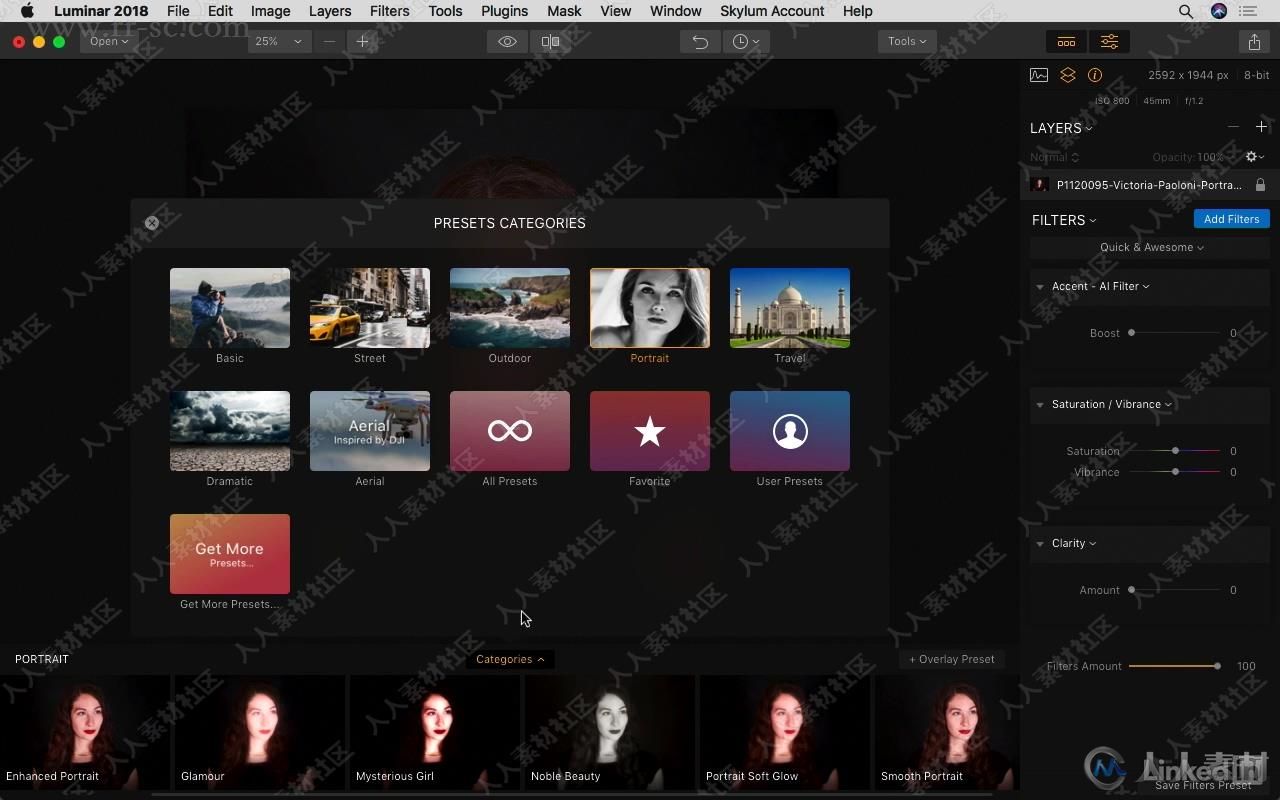Open the history clock dropdown
Viewport: 1280px width, 800px height.
pyautogui.click(x=745, y=41)
